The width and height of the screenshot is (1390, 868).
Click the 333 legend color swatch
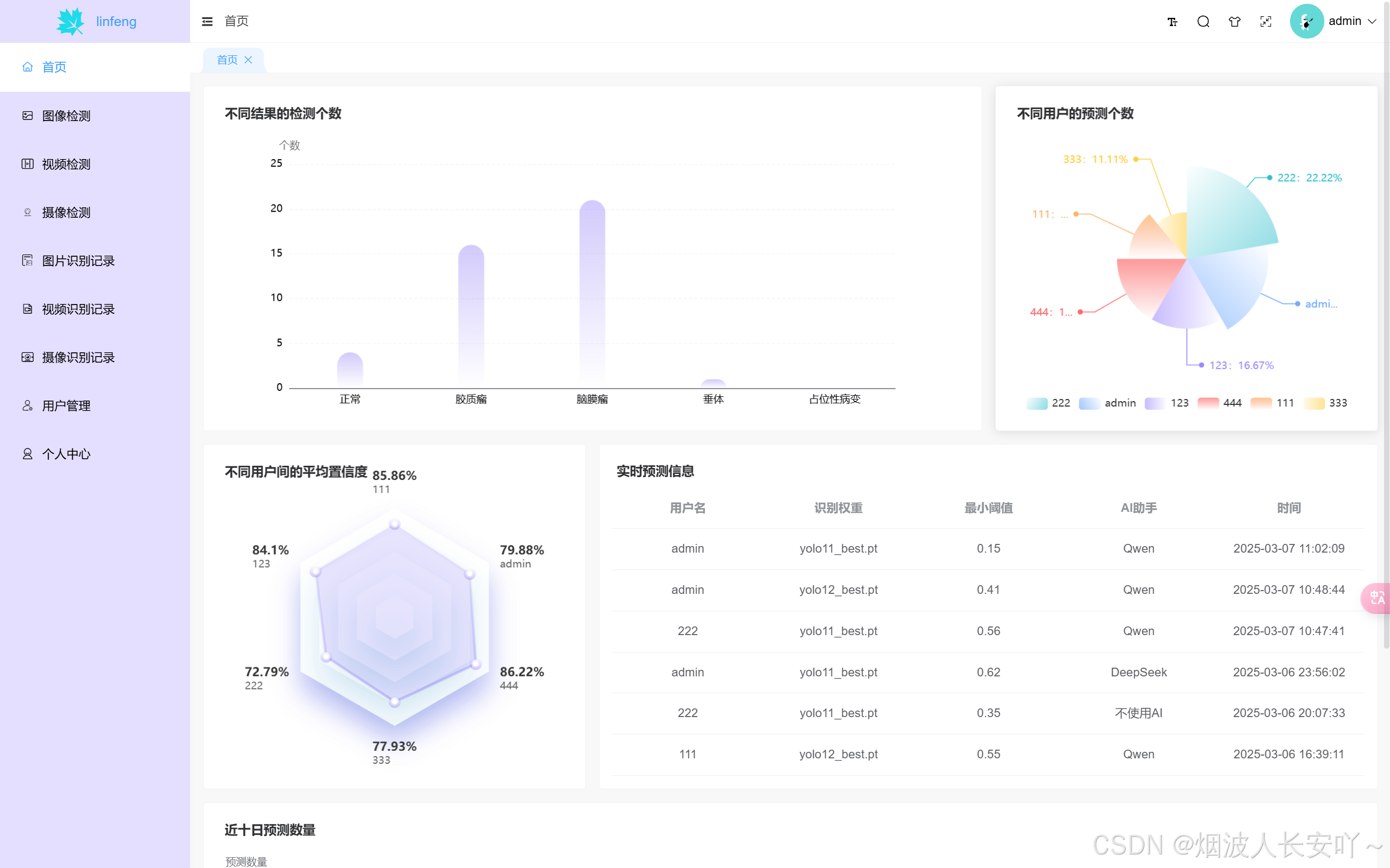1313,403
